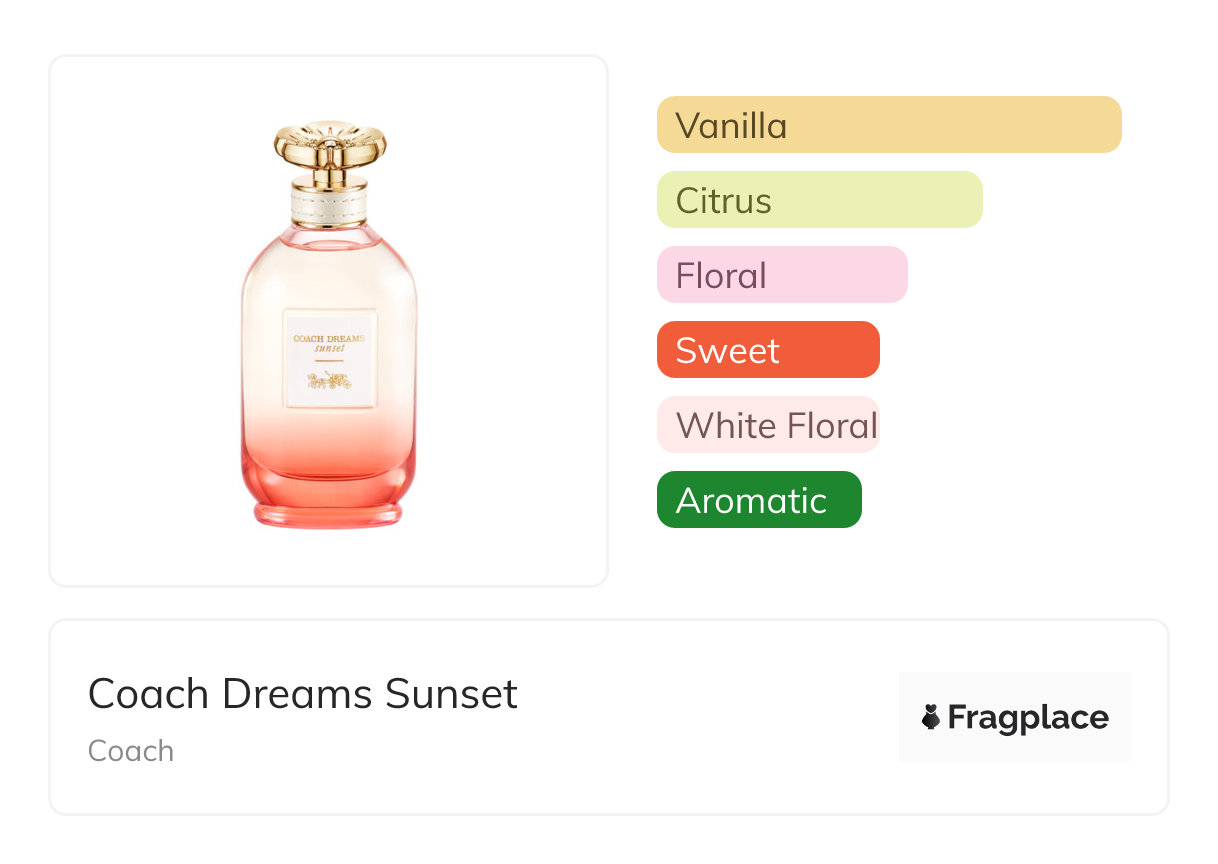Select the White Floral accord bar

point(767,425)
